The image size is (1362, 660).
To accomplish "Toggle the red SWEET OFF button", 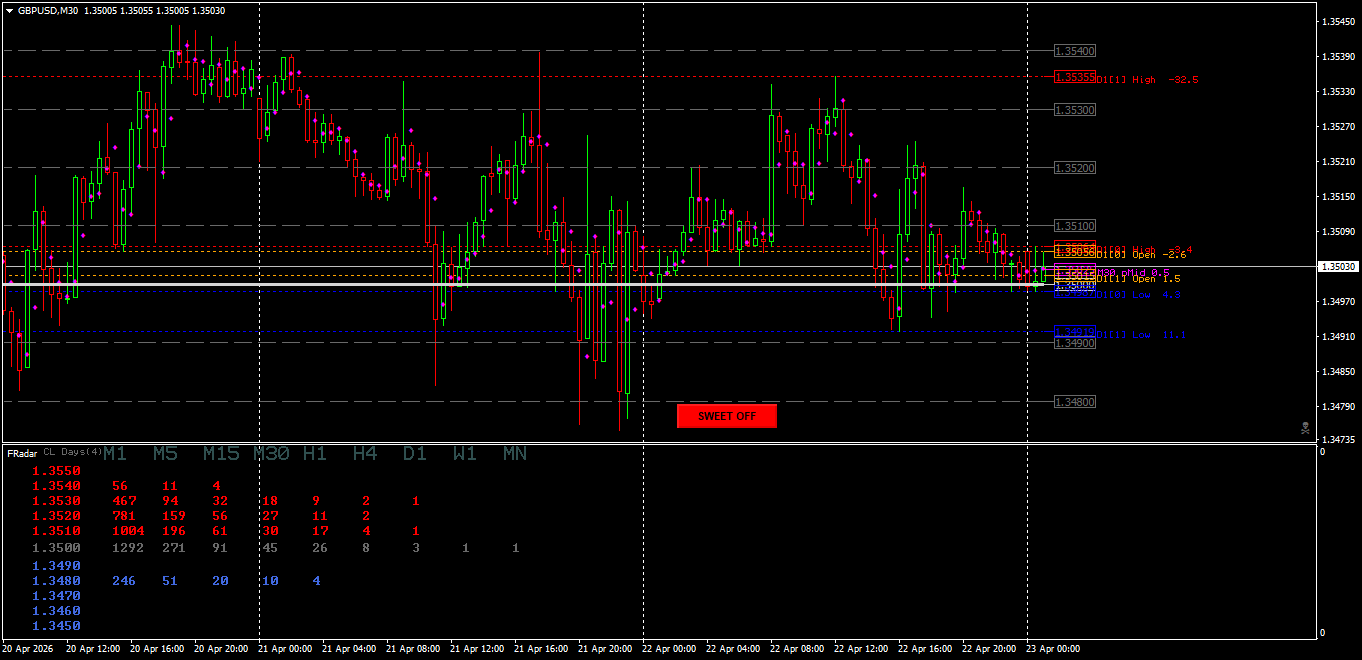I will 727,416.
